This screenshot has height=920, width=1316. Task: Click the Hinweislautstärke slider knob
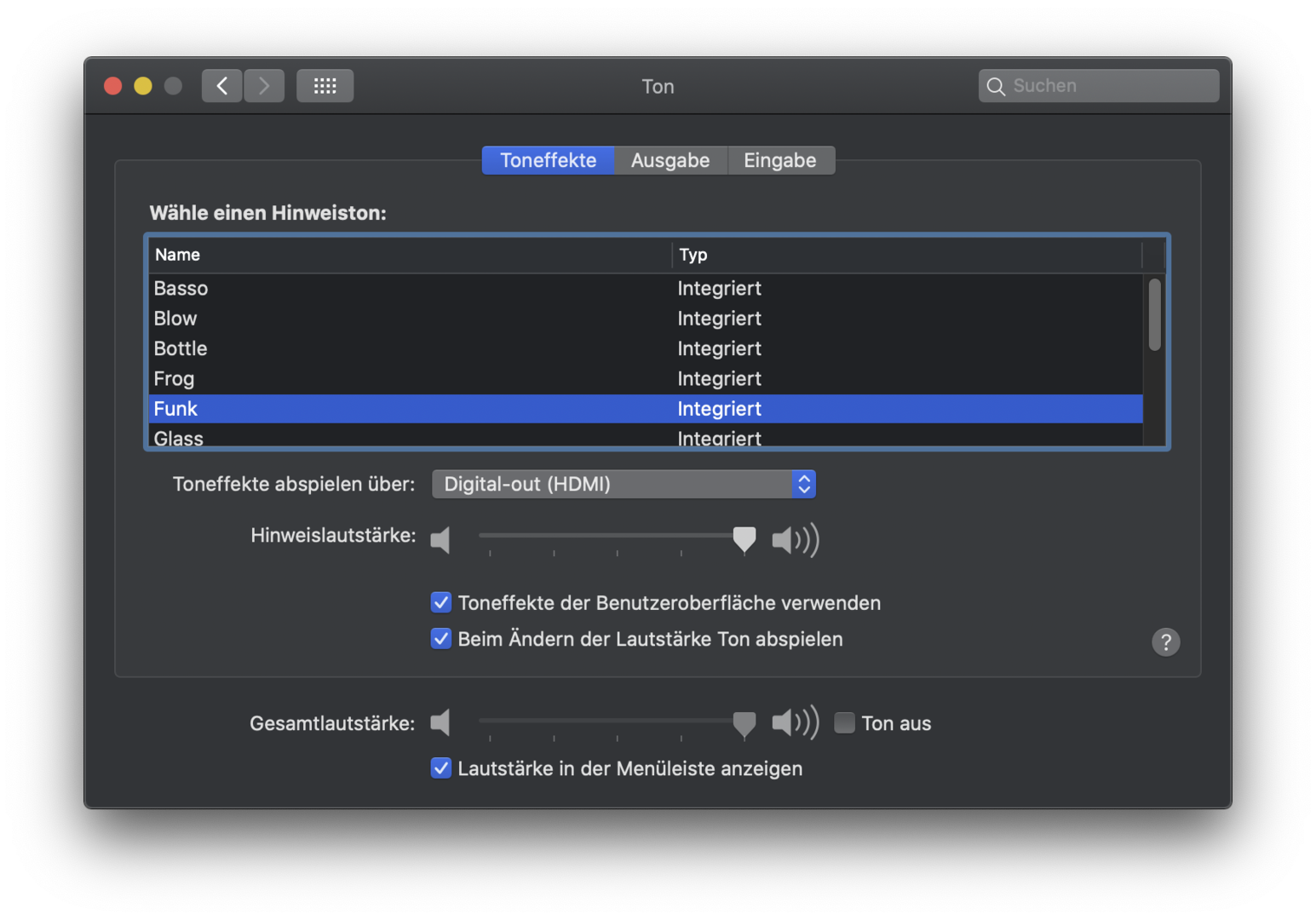pyautogui.click(x=744, y=538)
